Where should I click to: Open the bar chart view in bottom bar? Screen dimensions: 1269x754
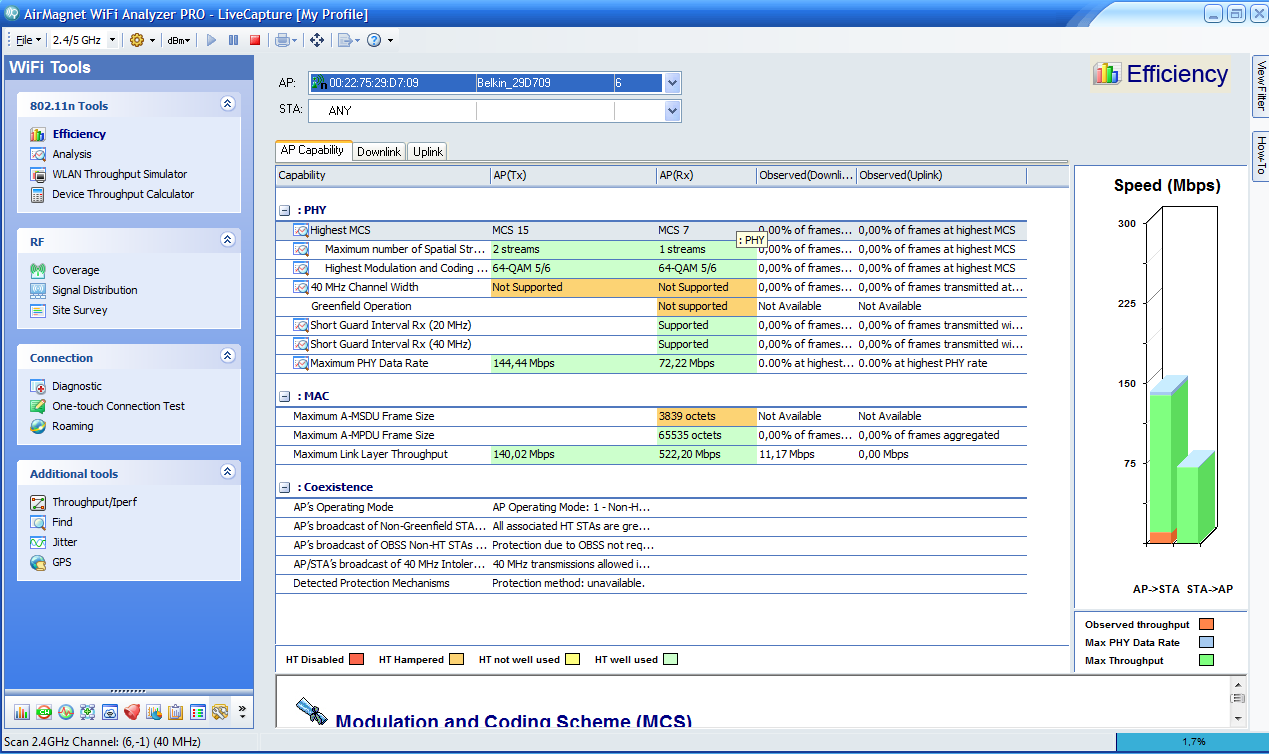pos(22,712)
